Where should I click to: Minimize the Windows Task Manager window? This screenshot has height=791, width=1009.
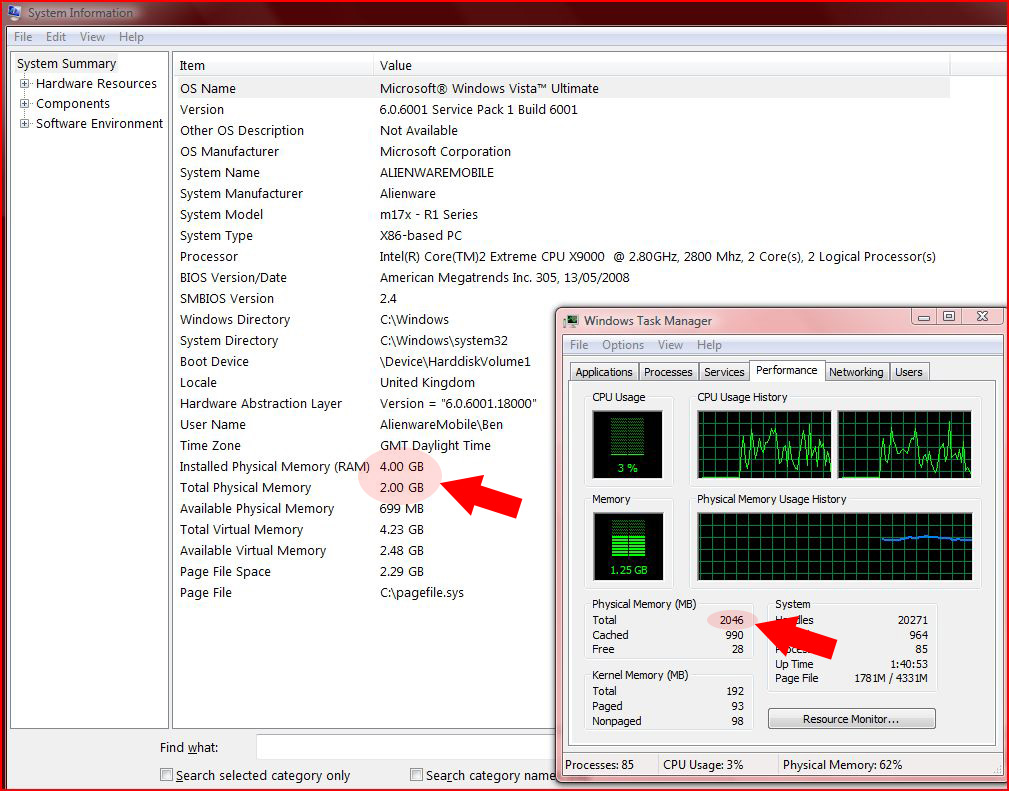924,316
